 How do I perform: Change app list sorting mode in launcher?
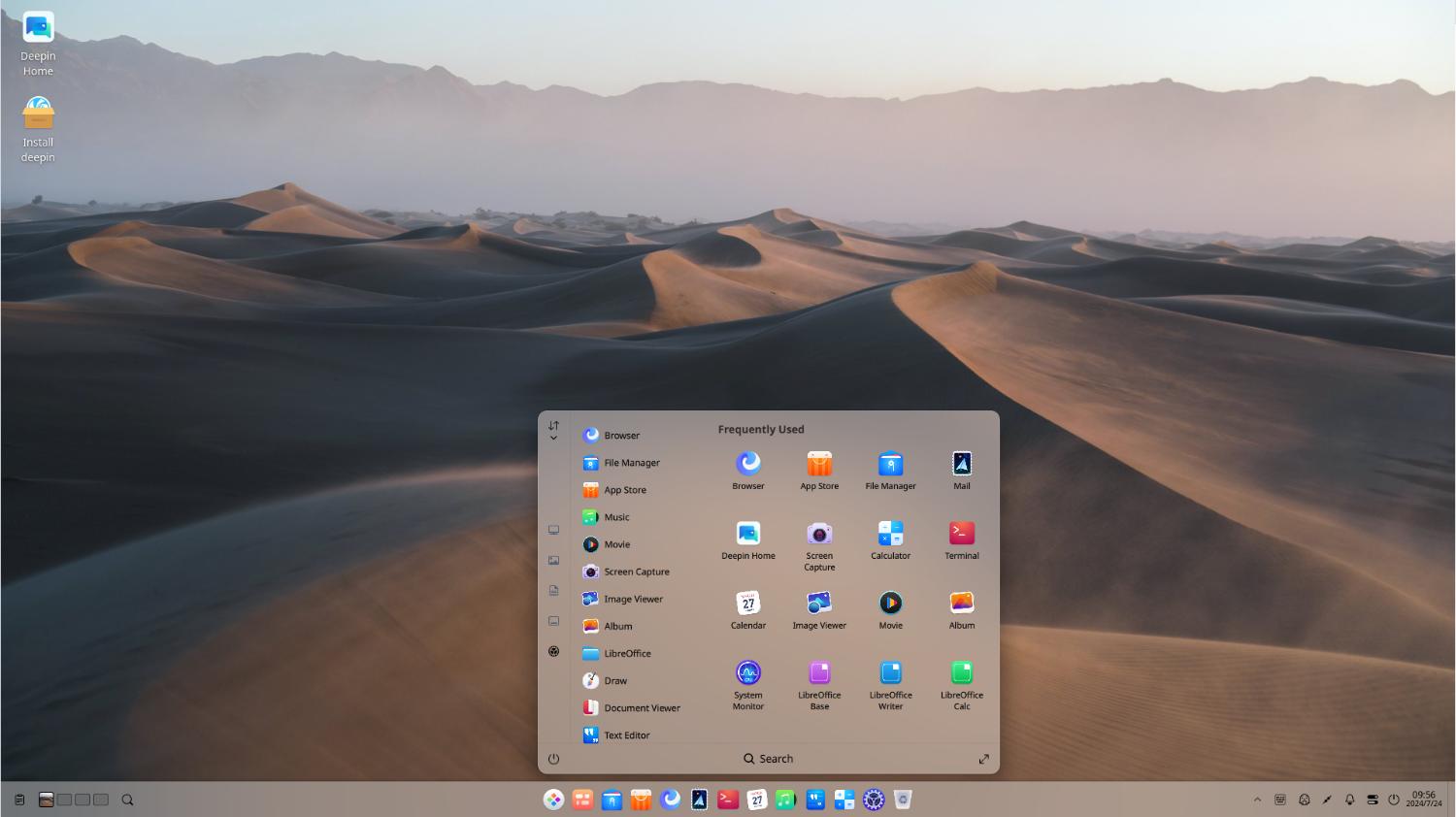(553, 431)
